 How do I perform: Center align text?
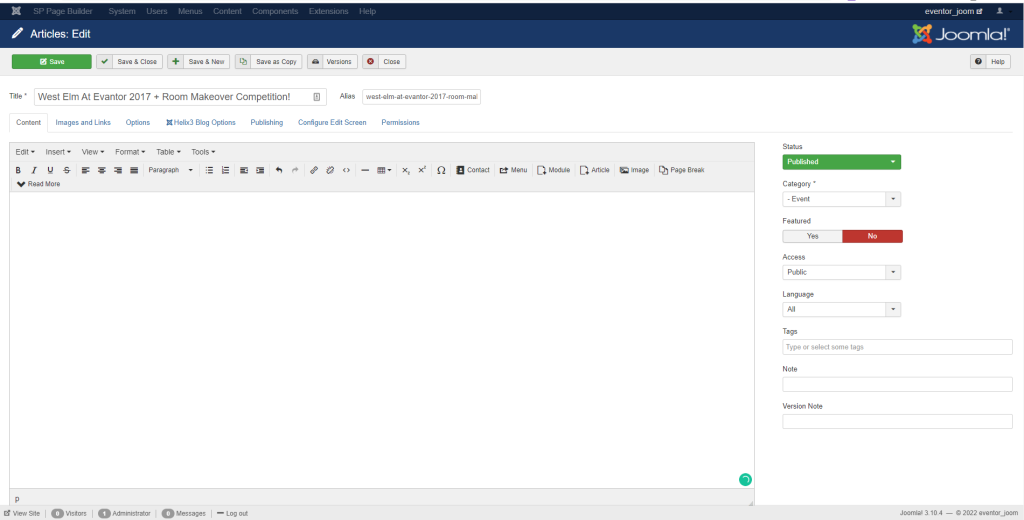pyautogui.click(x=102, y=170)
